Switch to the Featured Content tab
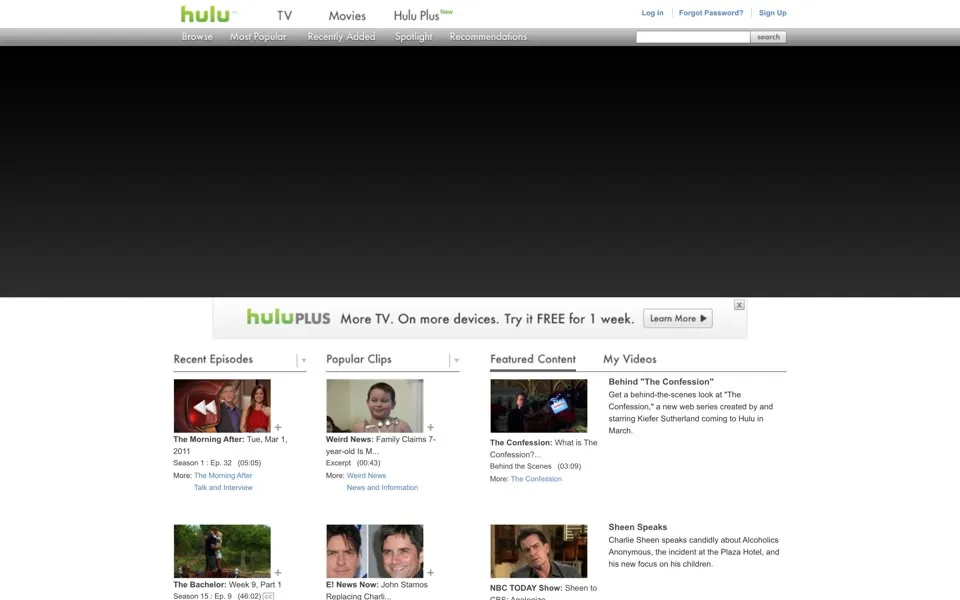This screenshot has width=960, height=600. 533,359
